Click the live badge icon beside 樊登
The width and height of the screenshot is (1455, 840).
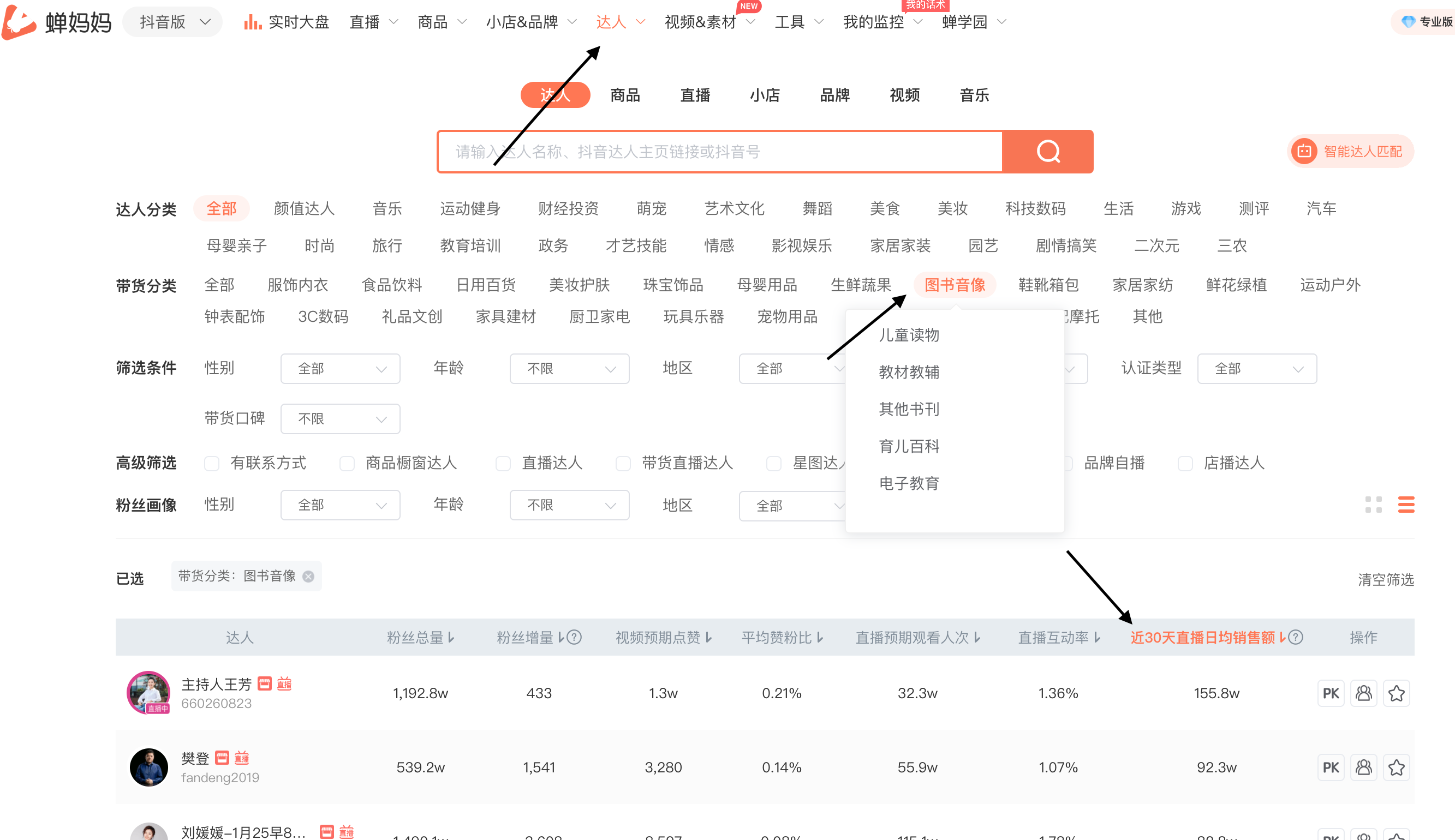pyautogui.click(x=242, y=758)
